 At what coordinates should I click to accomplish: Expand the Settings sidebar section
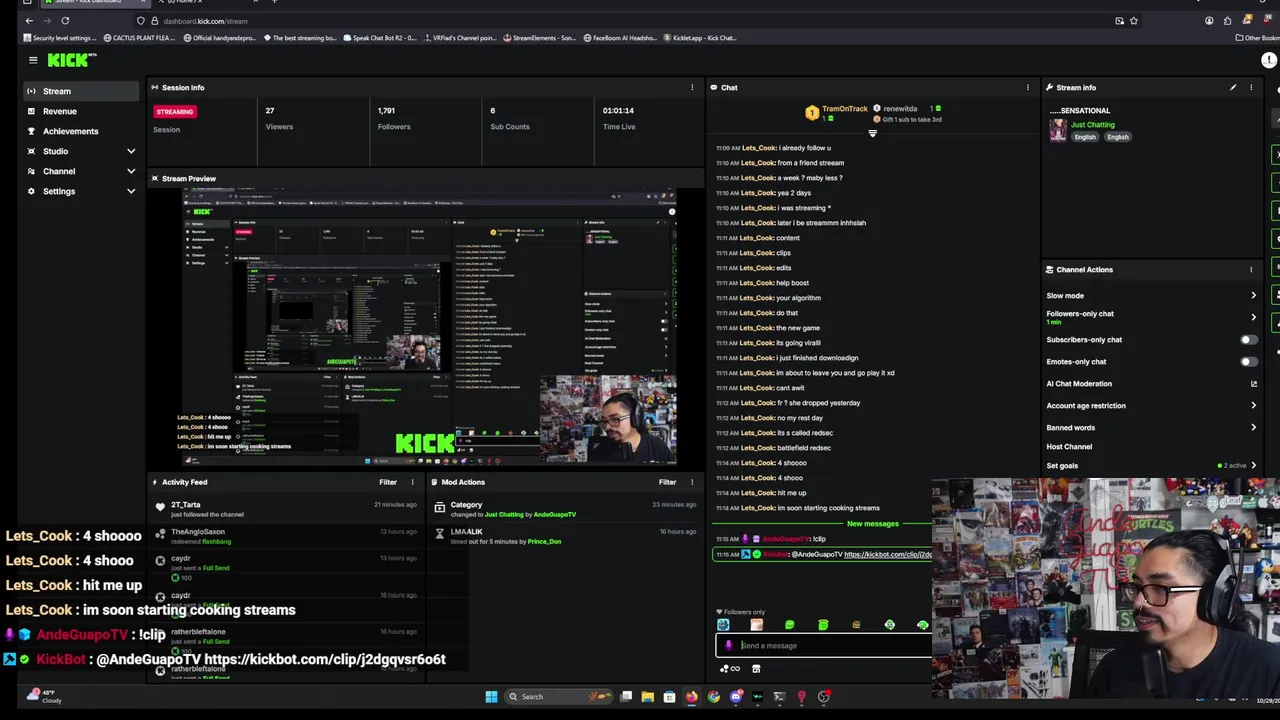pos(82,191)
